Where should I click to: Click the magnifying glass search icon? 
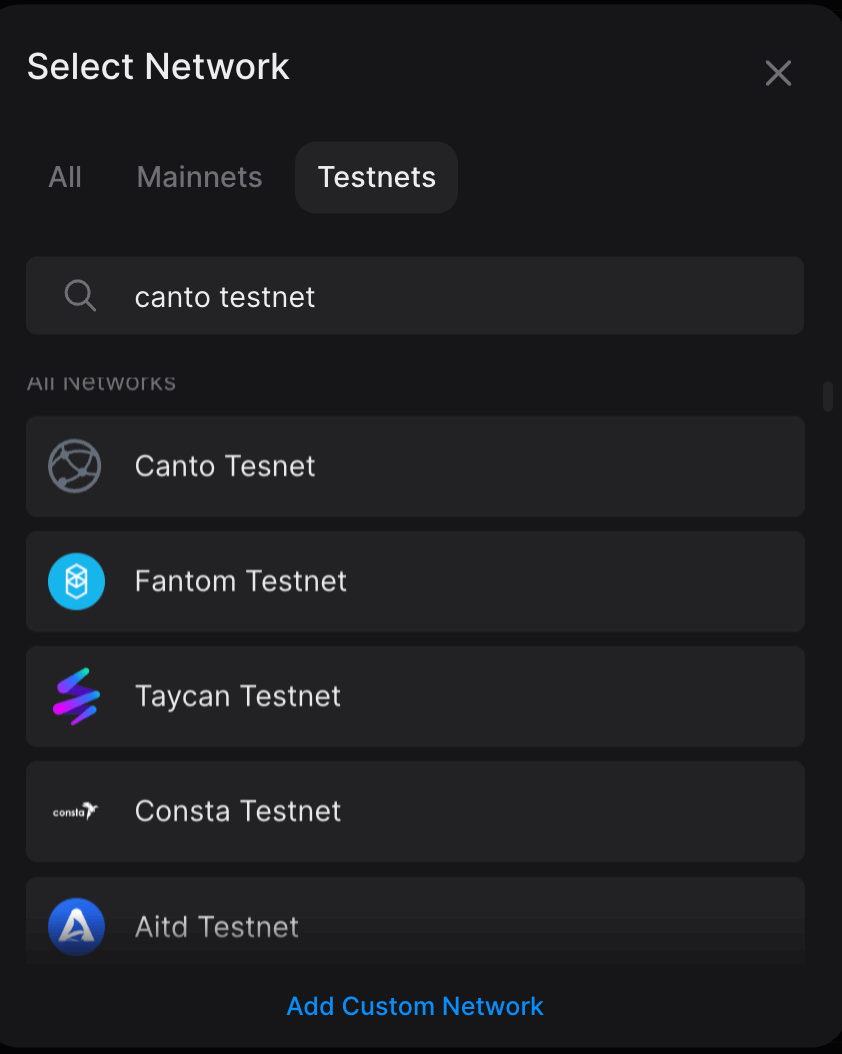click(80, 295)
